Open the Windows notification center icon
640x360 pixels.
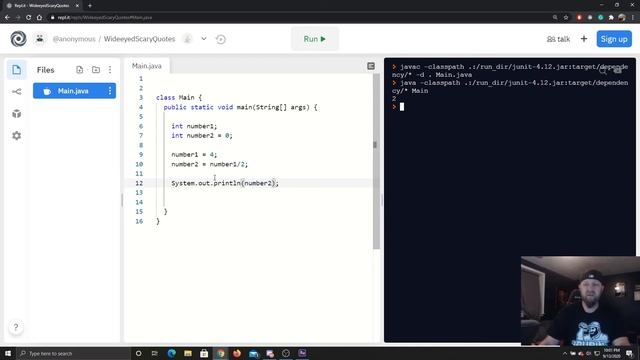pos(630,353)
